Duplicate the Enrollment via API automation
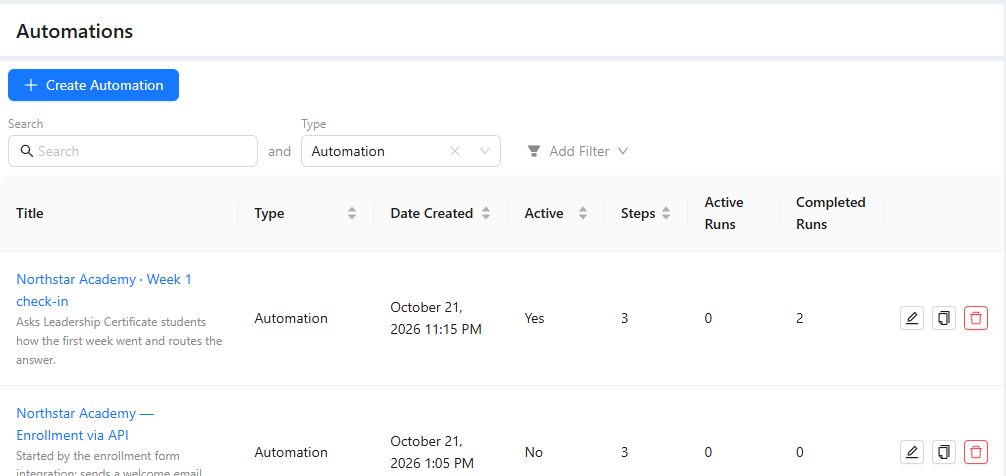This screenshot has height=476, width=1006. (x=944, y=452)
